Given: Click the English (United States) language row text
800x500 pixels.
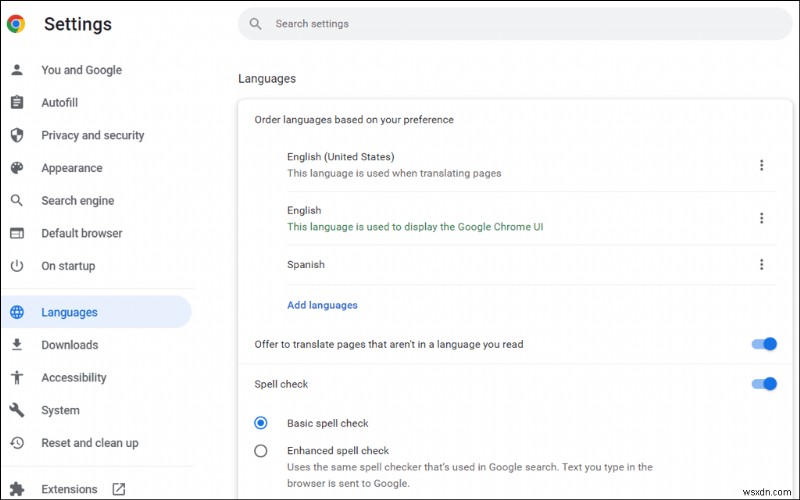Looking at the screenshot, I should [x=341, y=157].
